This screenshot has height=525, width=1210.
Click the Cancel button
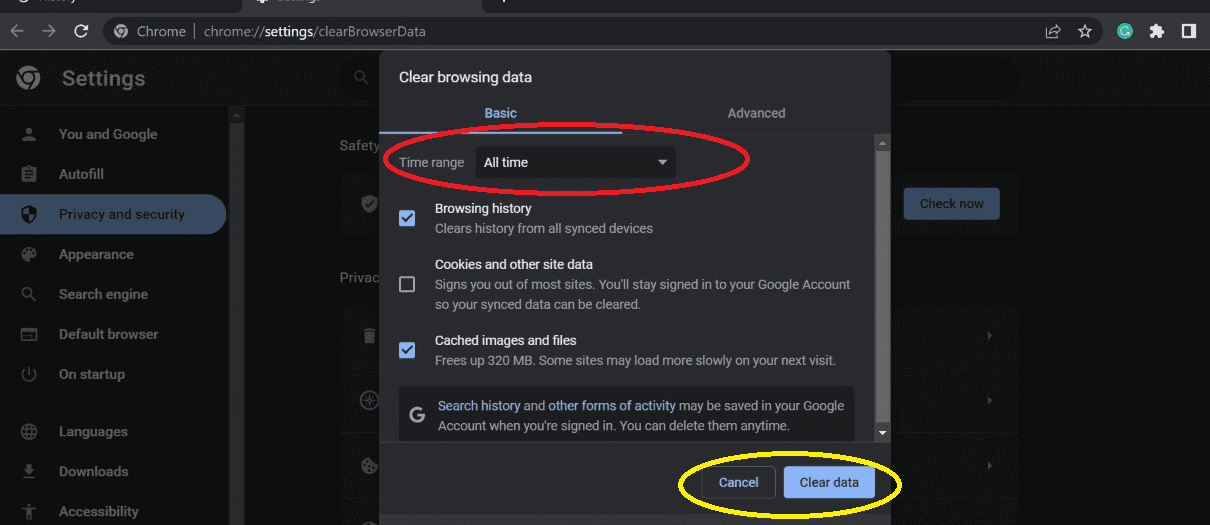click(x=738, y=482)
